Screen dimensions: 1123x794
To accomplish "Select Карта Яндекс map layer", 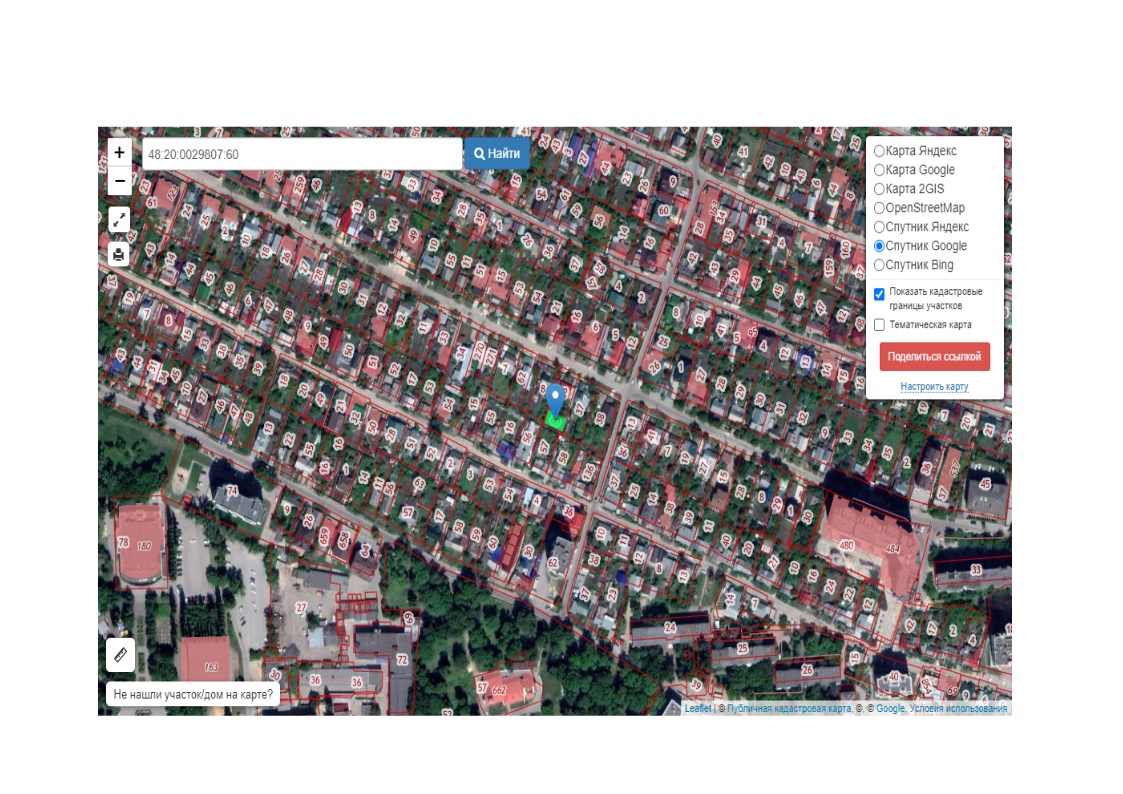I will click(x=879, y=151).
